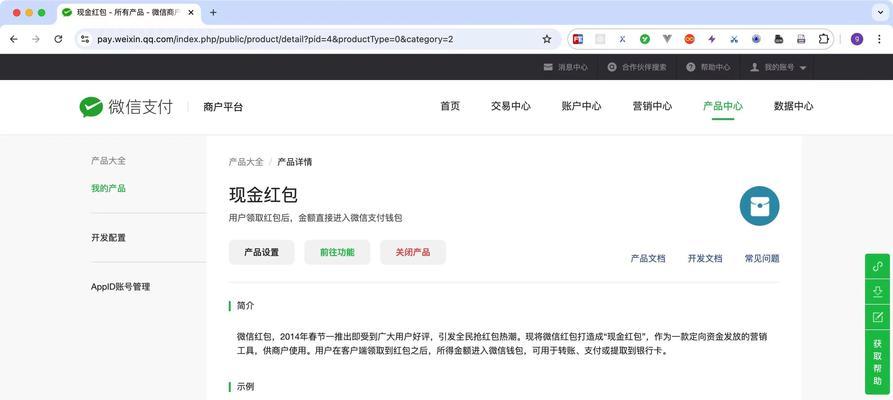Click the printer extension icon
The width and height of the screenshot is (893, 400).
point(801,39)
